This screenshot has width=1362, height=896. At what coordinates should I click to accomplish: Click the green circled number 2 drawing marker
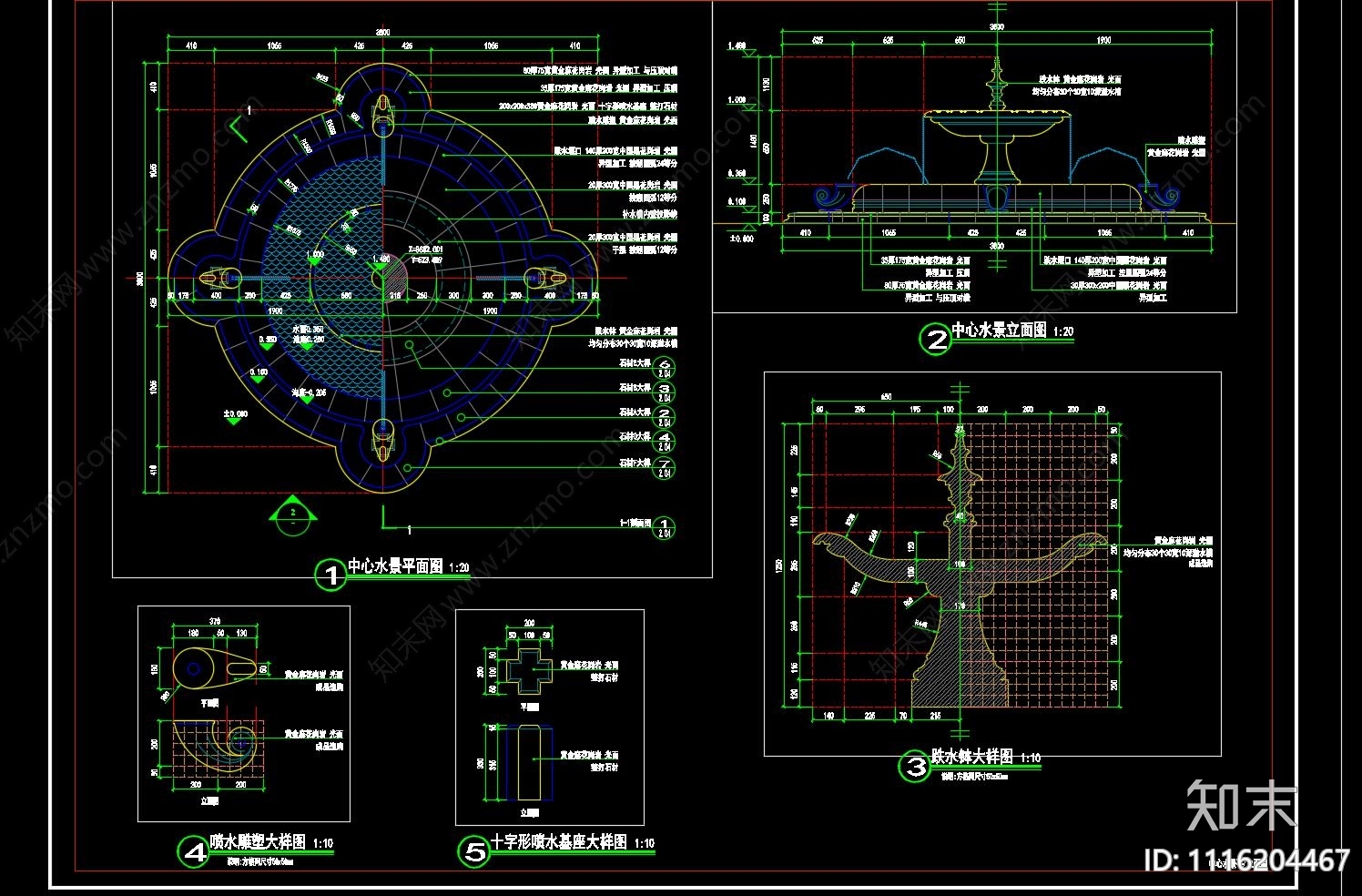pyautogui.click(x=935, y=340)
